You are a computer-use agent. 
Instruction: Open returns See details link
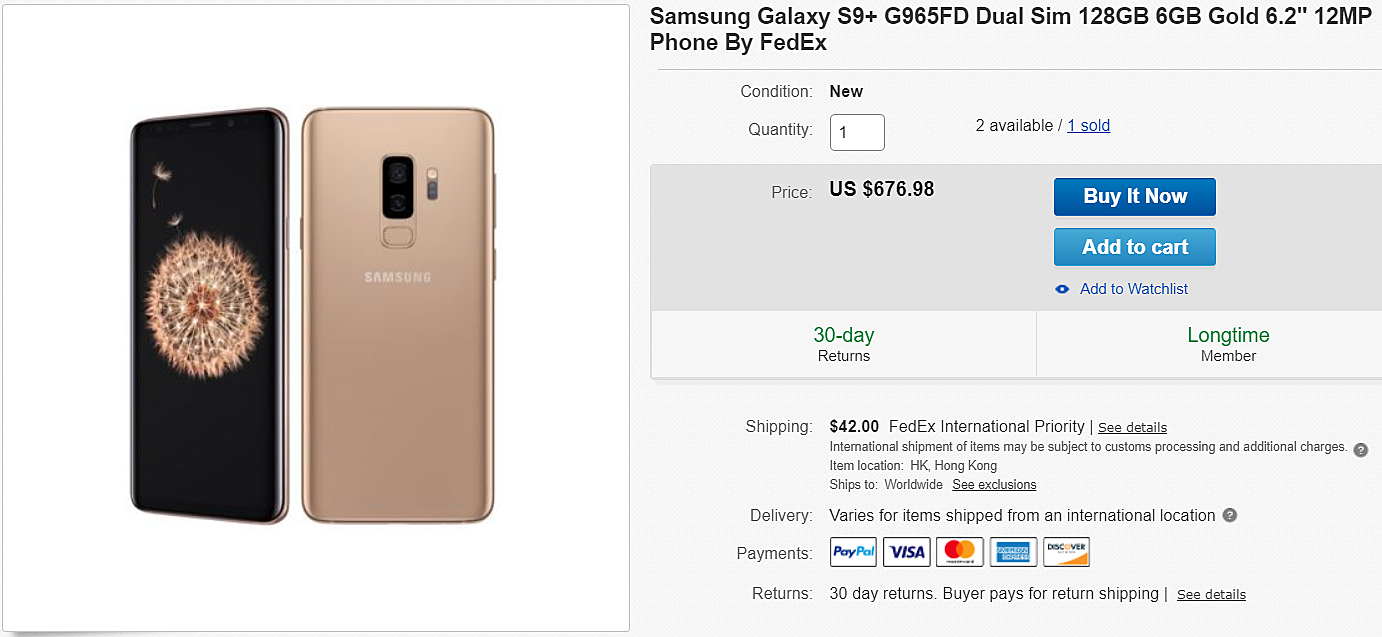tap(1211, 595)
